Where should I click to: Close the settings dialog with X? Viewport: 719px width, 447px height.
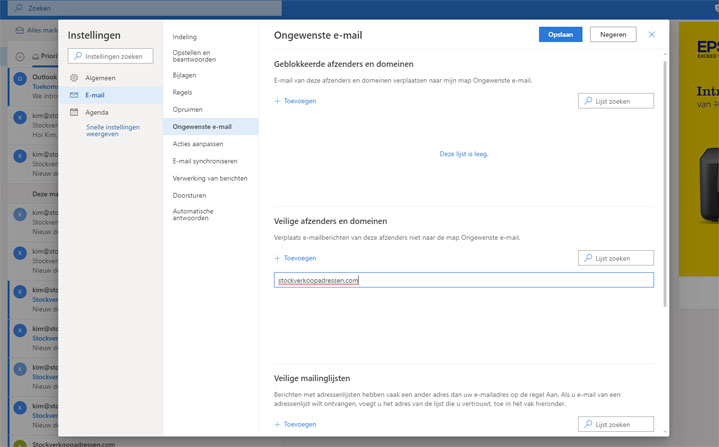(x=652, y=34)
